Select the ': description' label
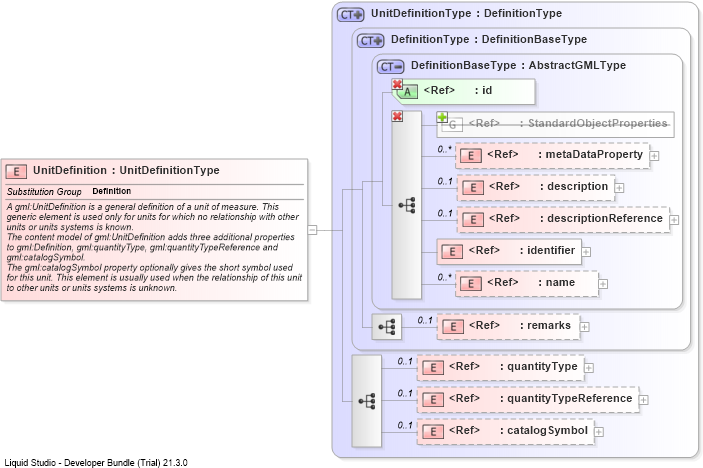This screenshot has width=703, height=468. 574,186
